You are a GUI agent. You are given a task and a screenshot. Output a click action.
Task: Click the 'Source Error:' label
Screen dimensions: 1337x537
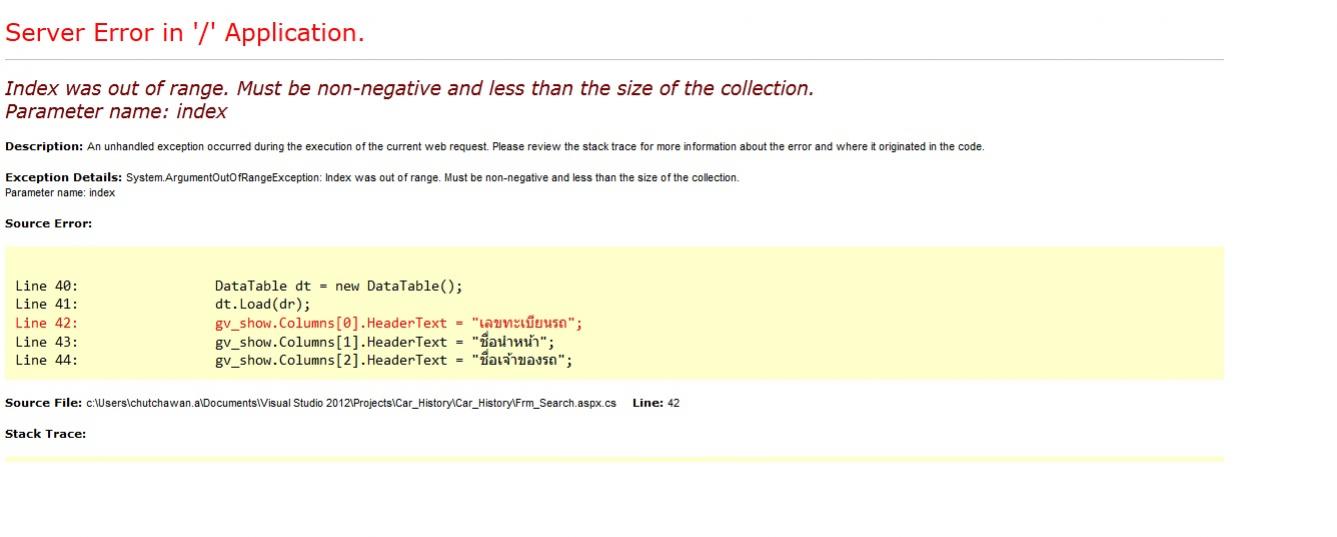[48, 224]
